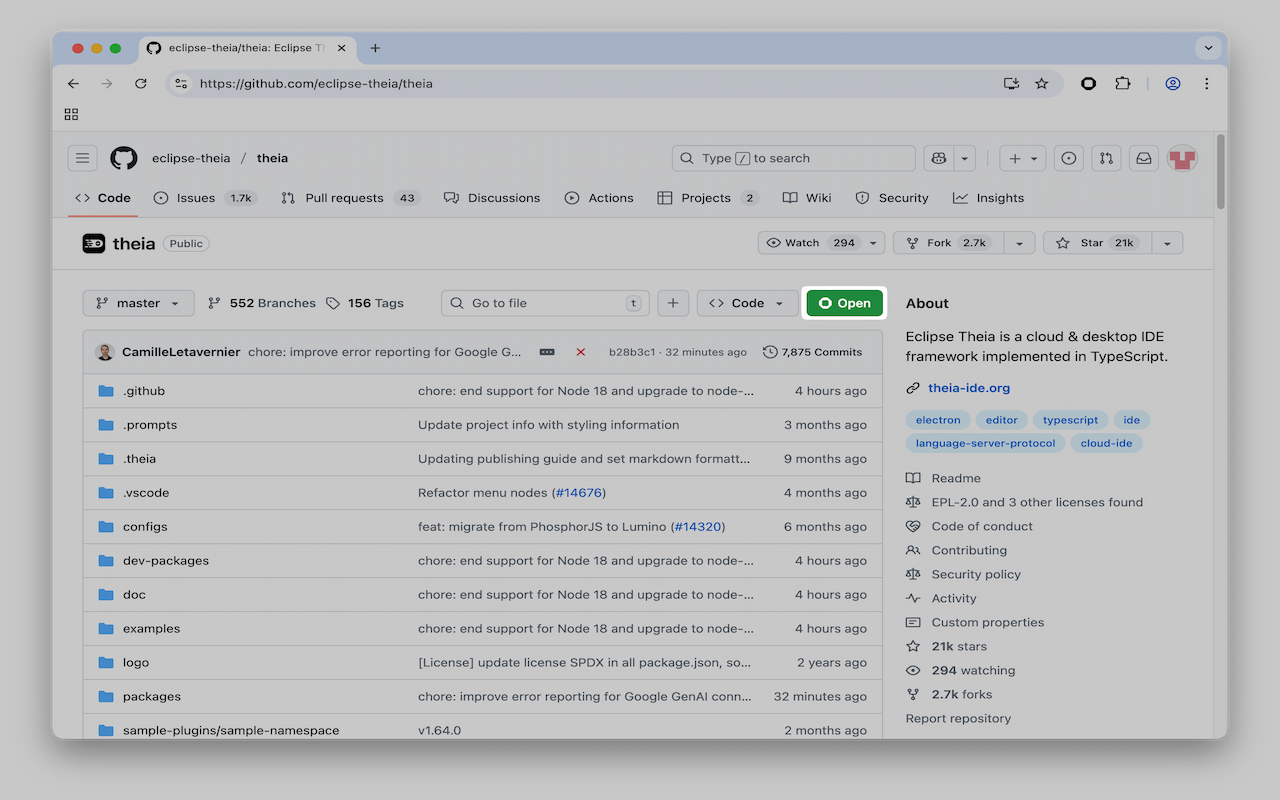Bookmark this page with star icon
Viewport: 1280px width, 800px height.
(1042, 84)
